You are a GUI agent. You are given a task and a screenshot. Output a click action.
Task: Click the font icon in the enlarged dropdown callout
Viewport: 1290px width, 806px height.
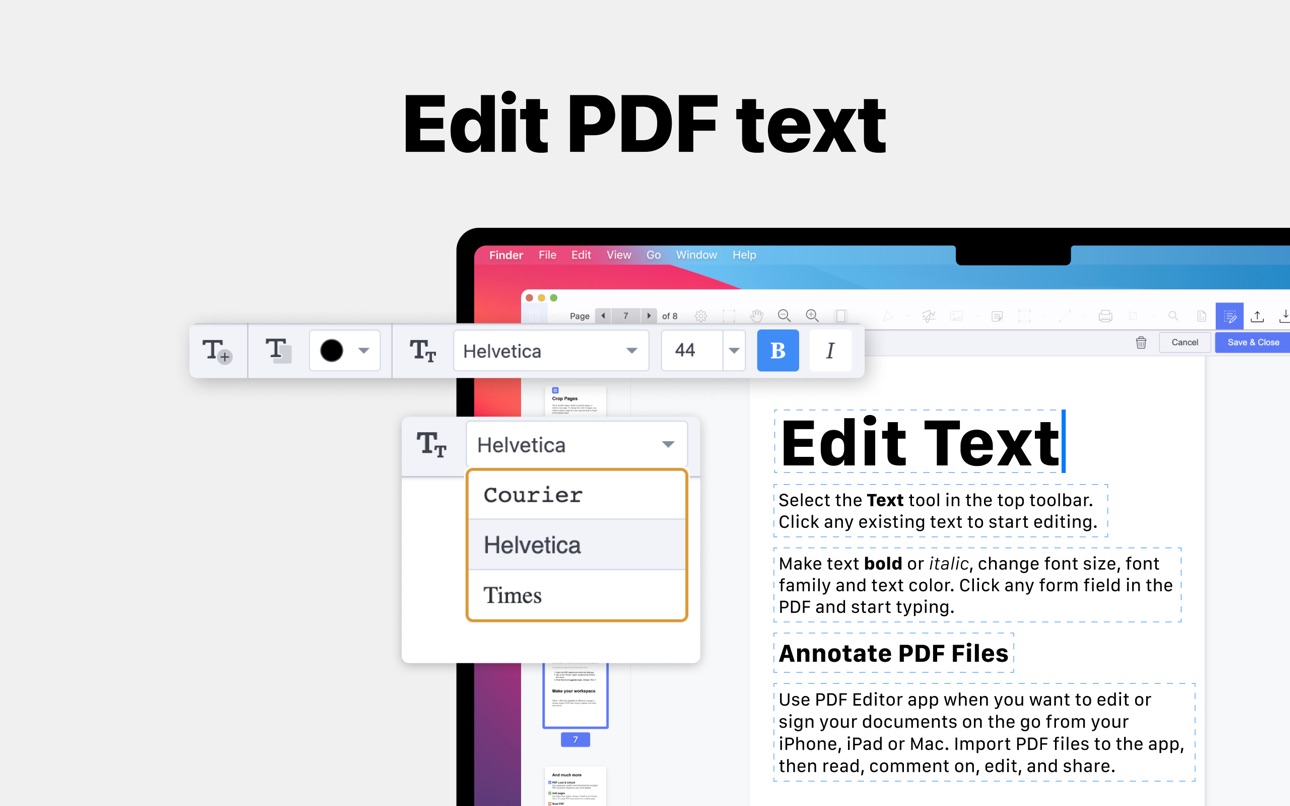click(432, 445)
